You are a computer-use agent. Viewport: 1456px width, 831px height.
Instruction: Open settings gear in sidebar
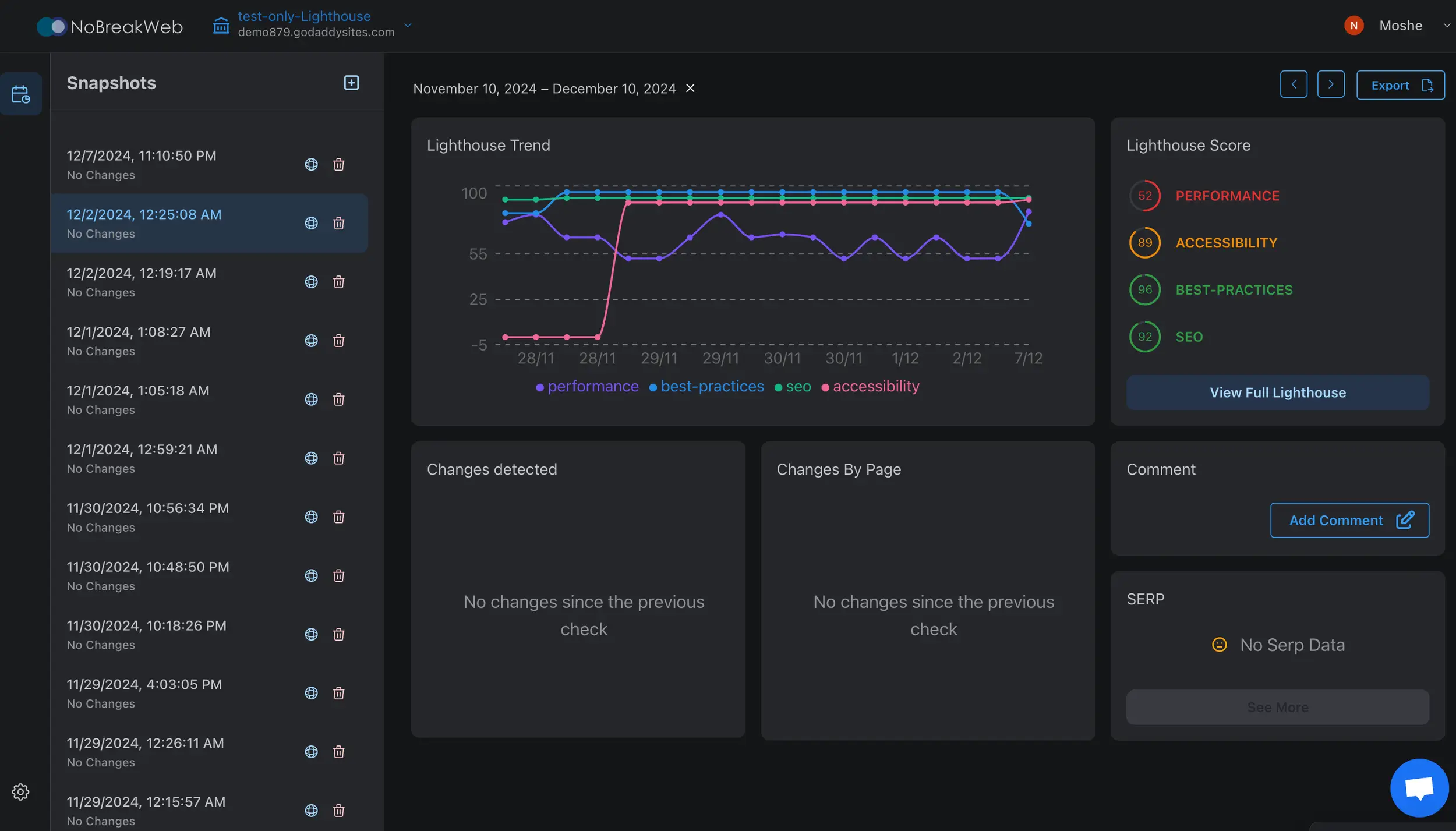tap(20, 792)
